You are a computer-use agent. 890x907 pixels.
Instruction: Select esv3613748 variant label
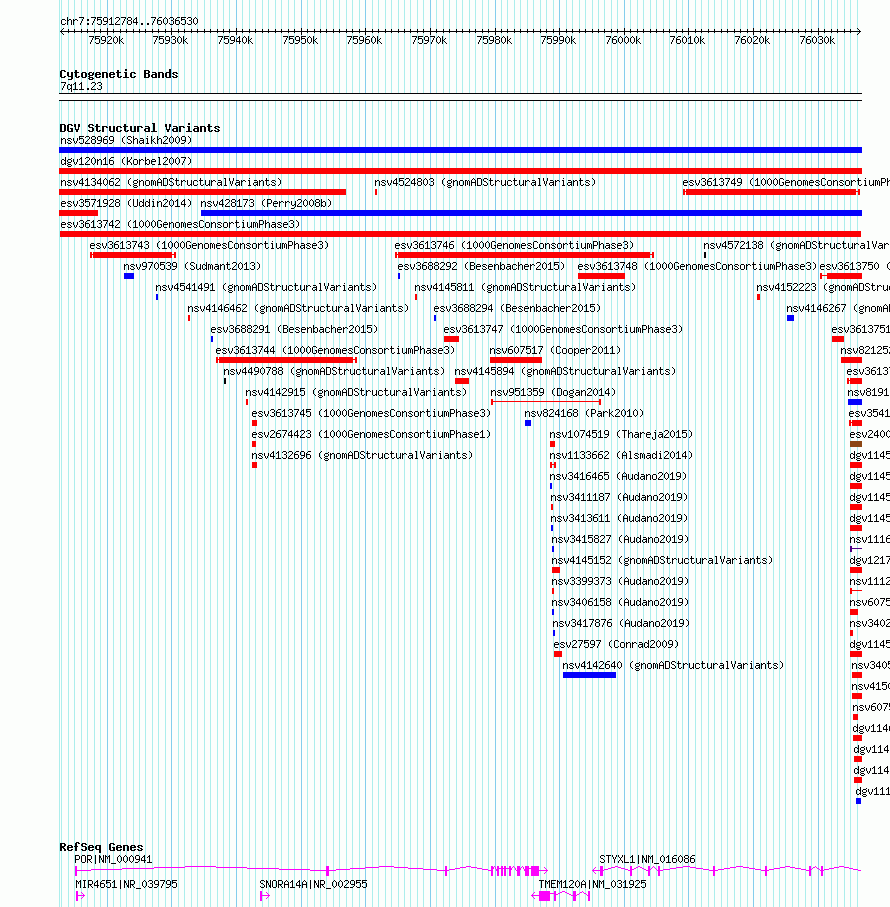point(697,266)
